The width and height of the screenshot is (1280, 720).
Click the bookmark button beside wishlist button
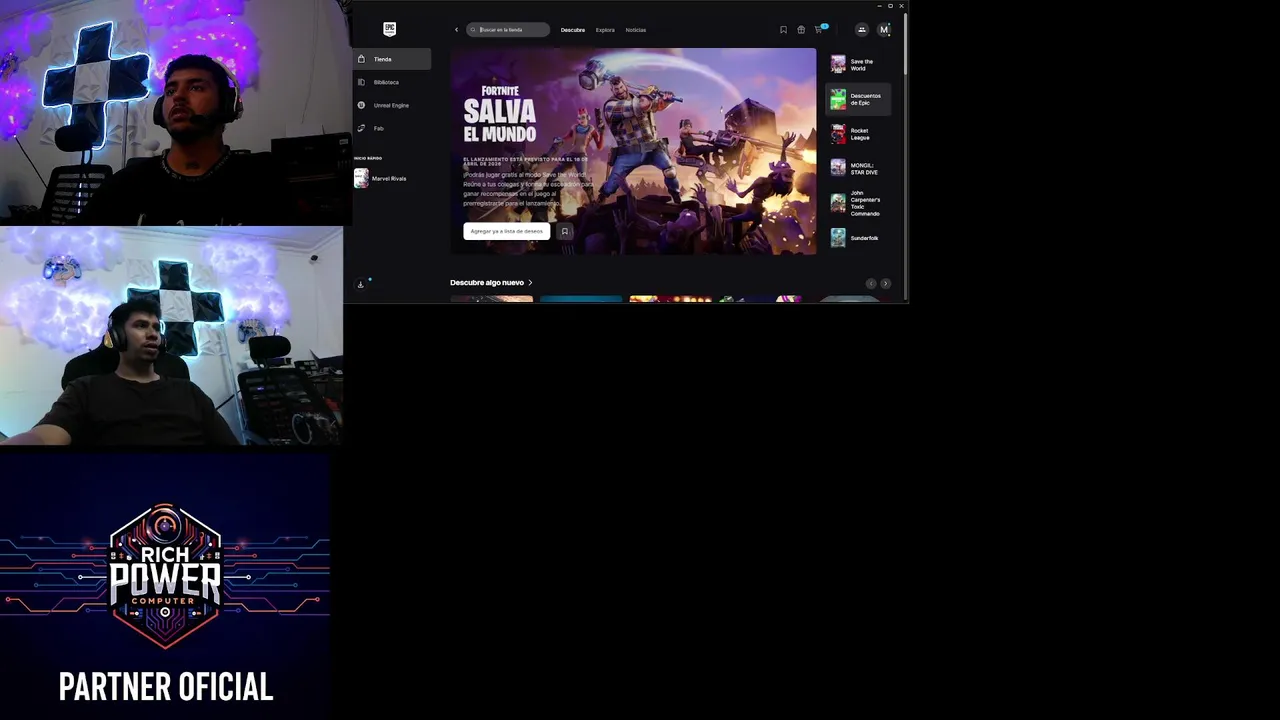pyautogui.click(x=564, y=231)
